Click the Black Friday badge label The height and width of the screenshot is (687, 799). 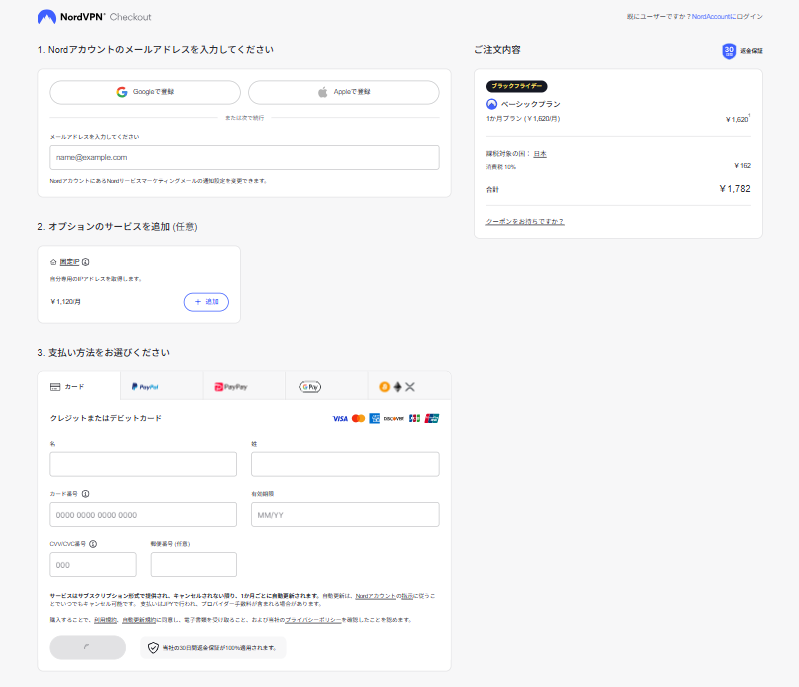click(x=516, y=86)
